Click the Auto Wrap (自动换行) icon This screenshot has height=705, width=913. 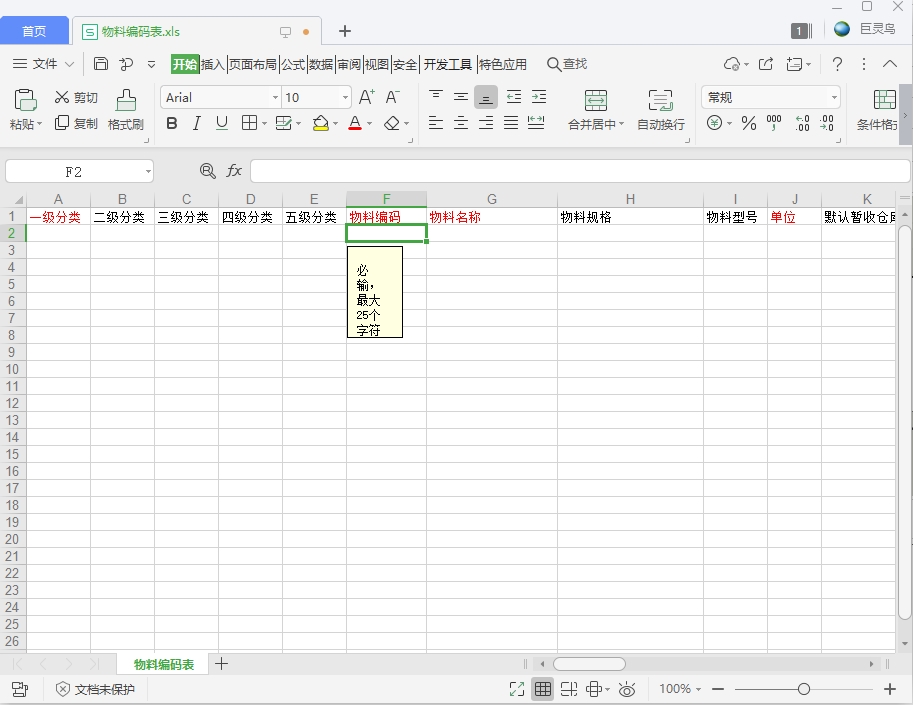coord(660,101)
